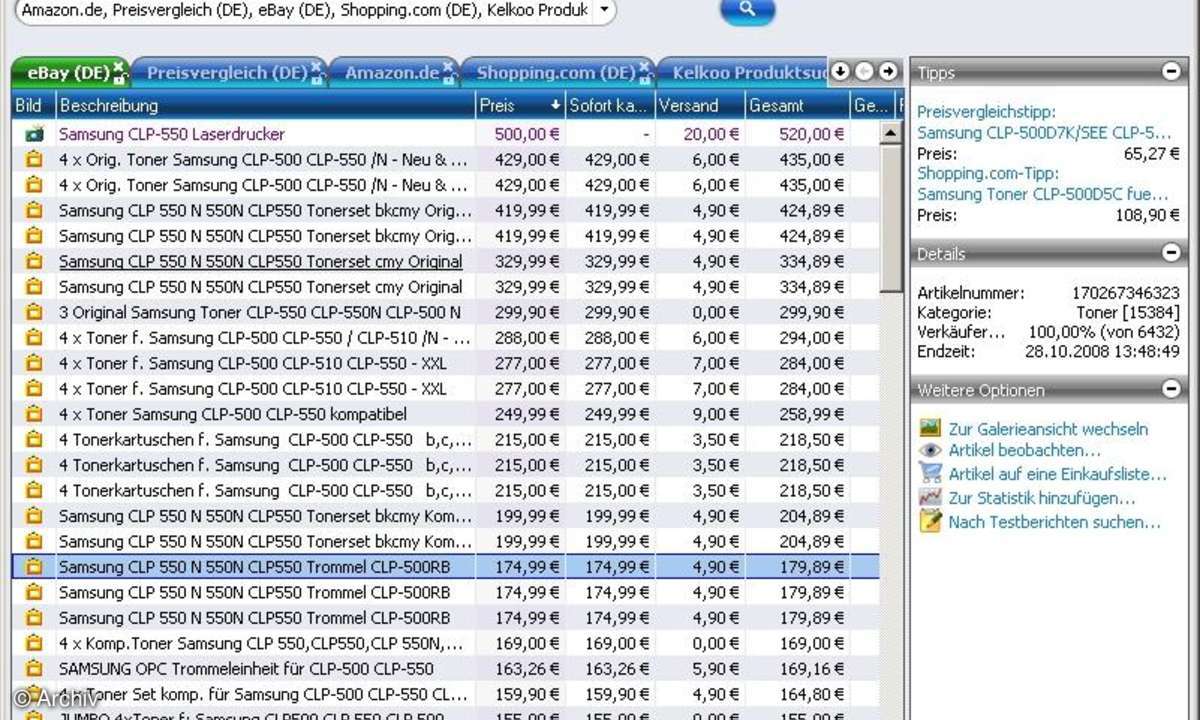The width and height of the screenshot is (1200, 720).
Task: Click Zur Statistik hinzufügen link
Action: [1042, 498]
